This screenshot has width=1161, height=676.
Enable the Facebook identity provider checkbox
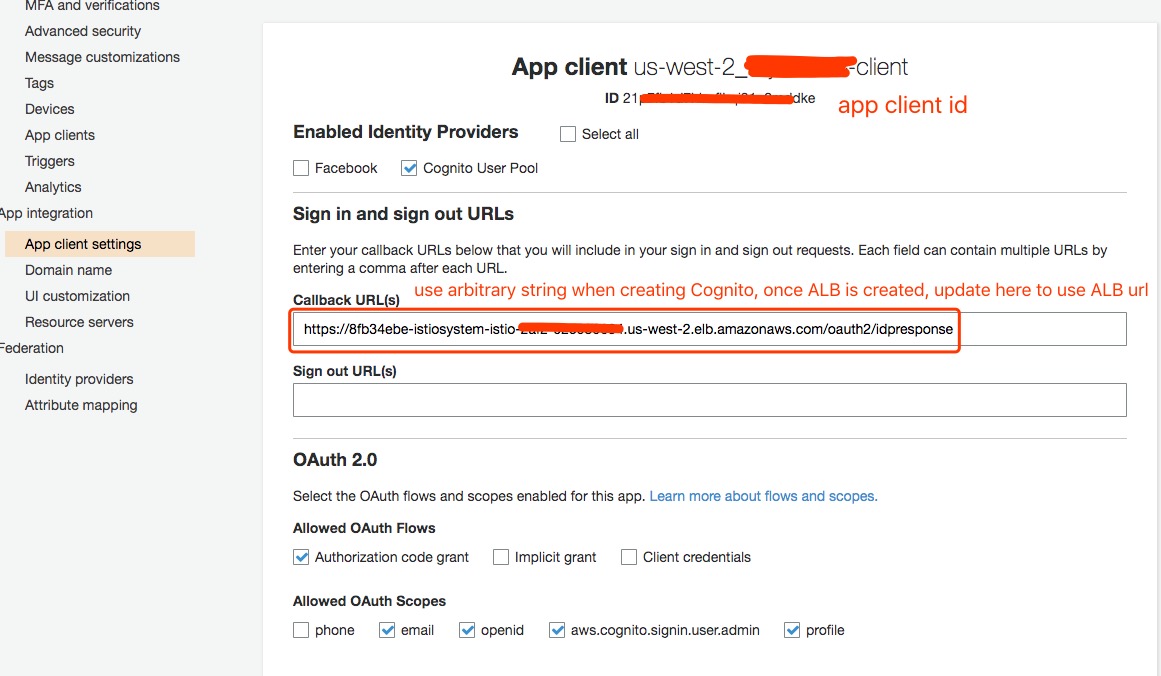click(x=301, y=168)
